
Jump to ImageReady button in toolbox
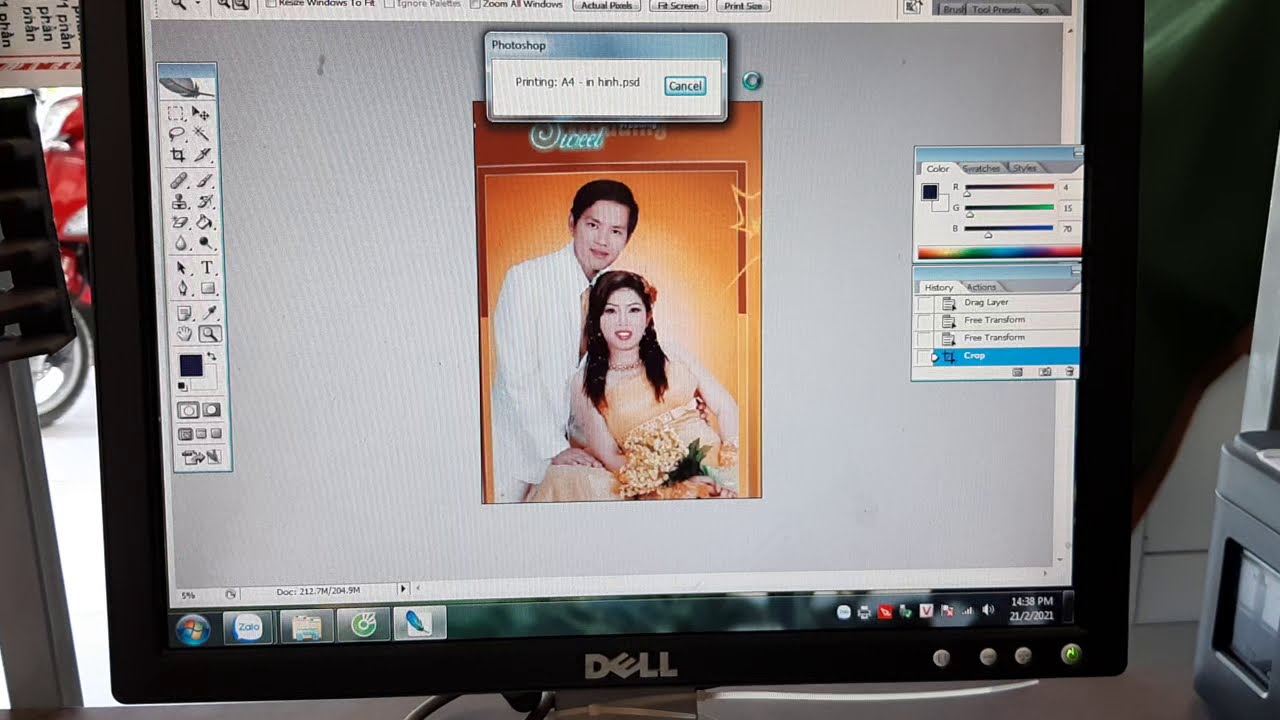click(x=199, y=457)
